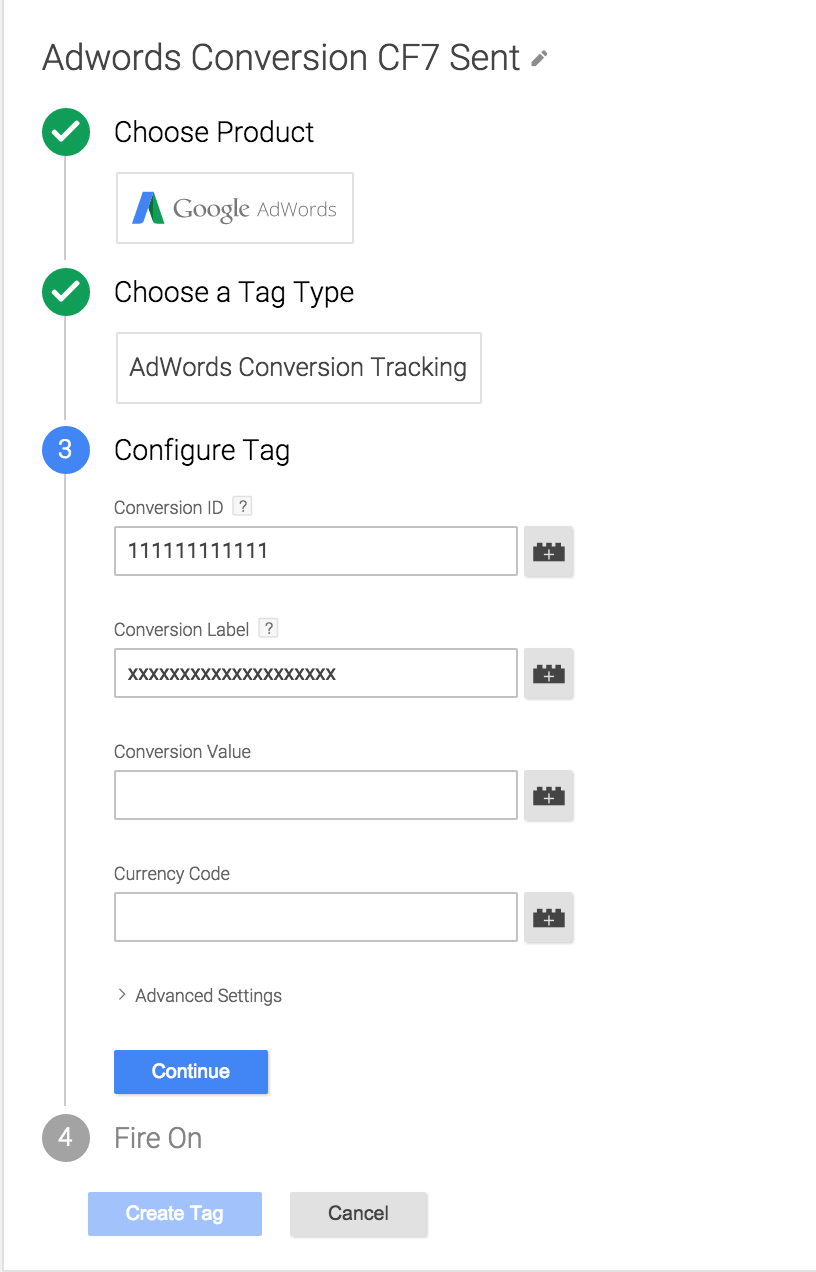Screen dimensions: 816x1272
Task: Click the green checkmark for Choose Product
Action: point(66,132)
